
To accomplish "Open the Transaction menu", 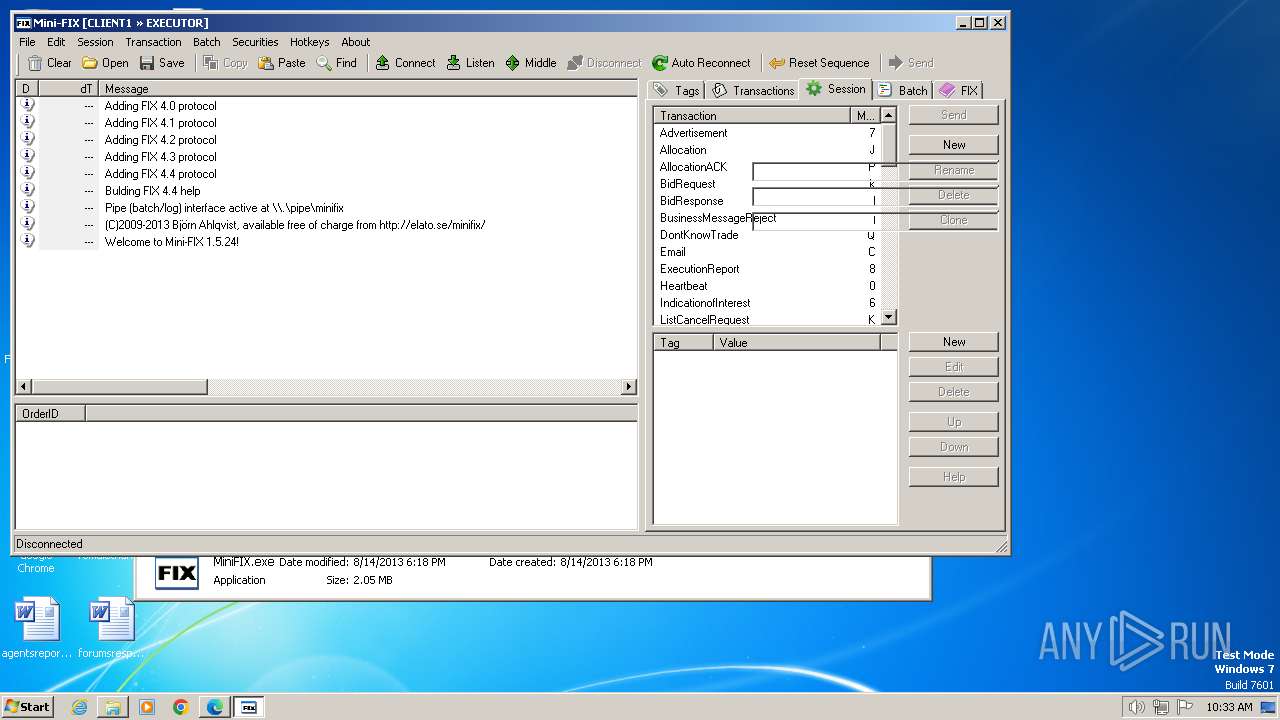I will coord(153,42).
